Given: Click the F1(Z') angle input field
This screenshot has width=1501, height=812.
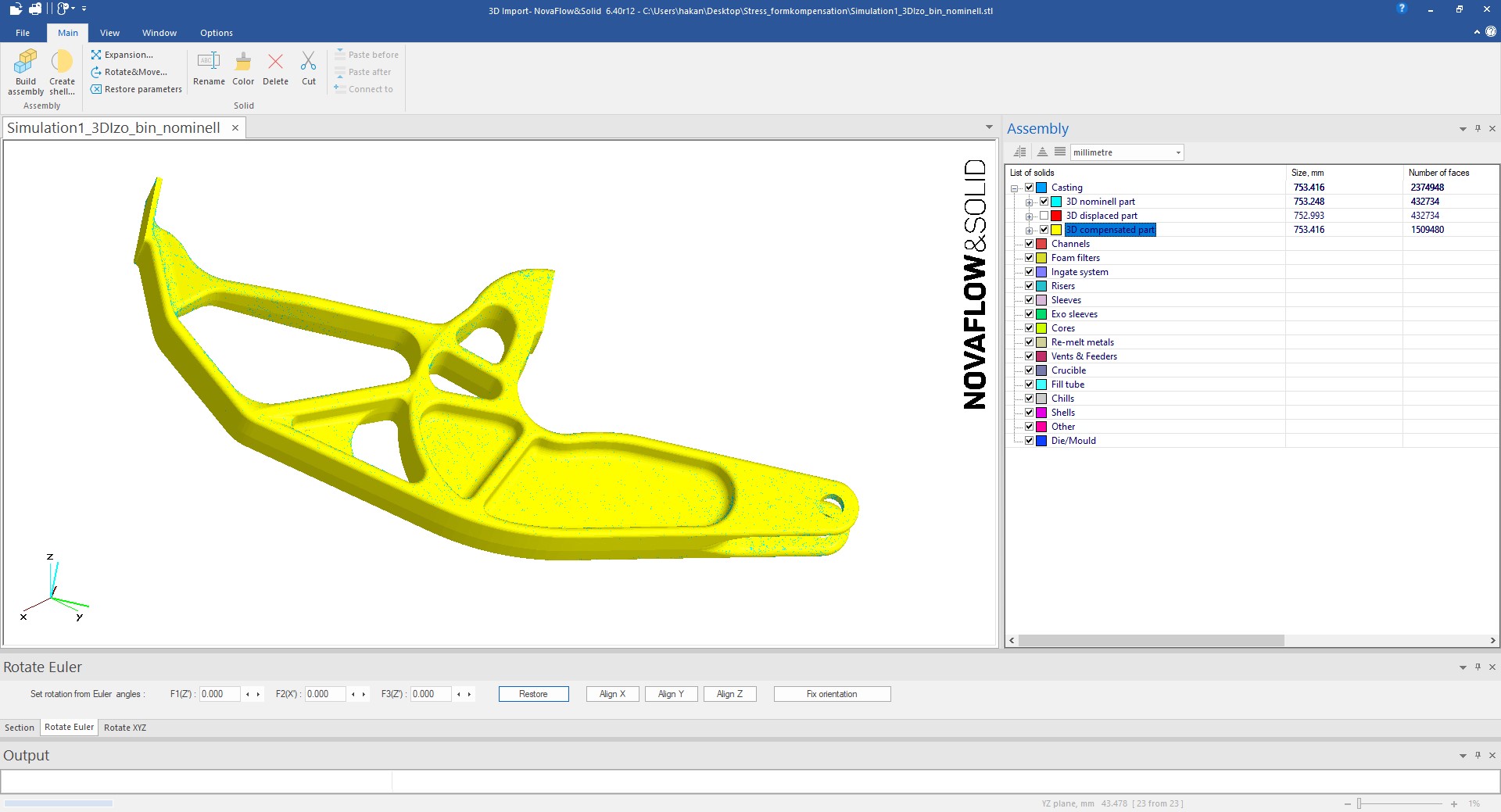Looking at the screenshot, I should coord(220,694).
